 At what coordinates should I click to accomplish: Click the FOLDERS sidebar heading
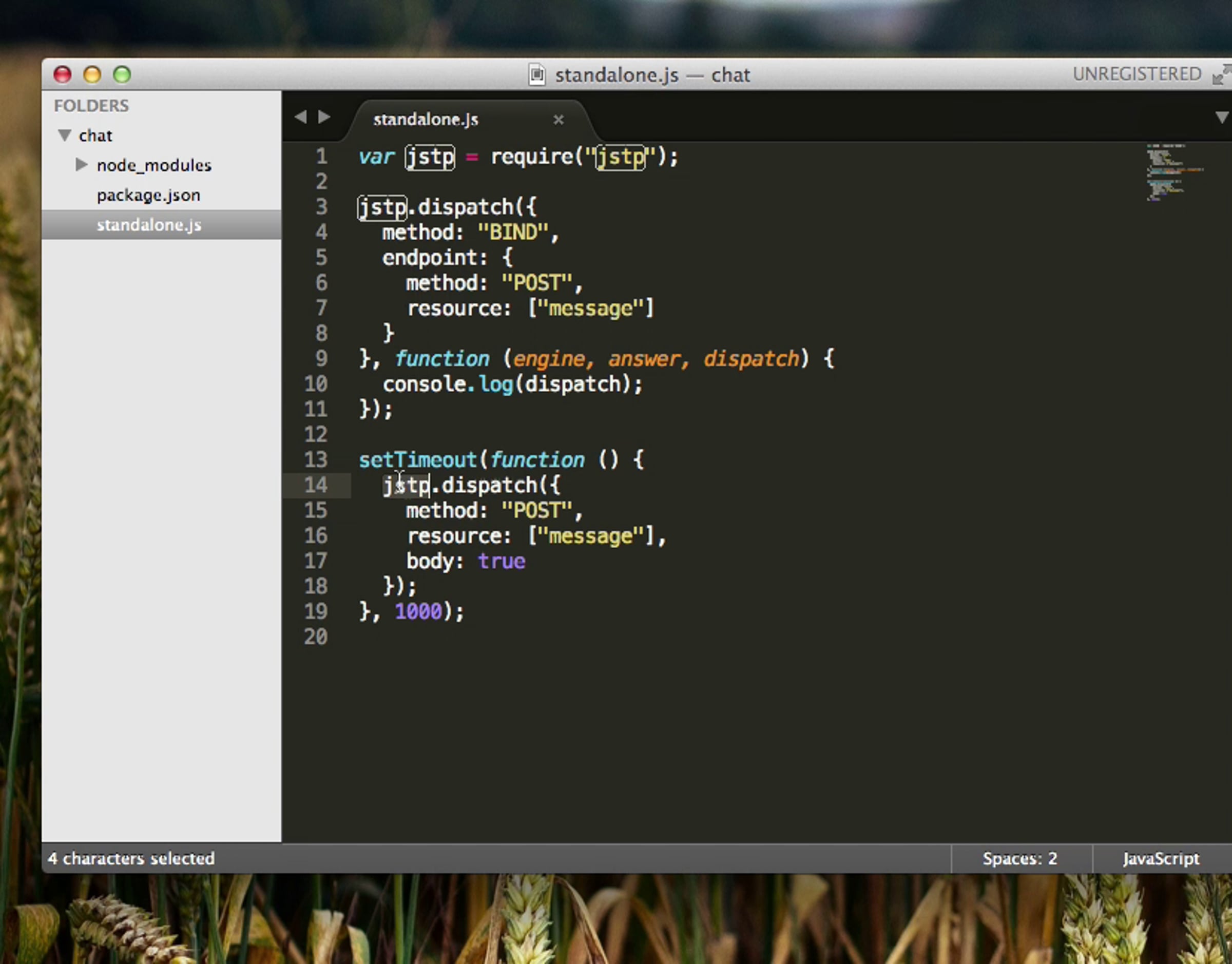(x=91, y=106)
